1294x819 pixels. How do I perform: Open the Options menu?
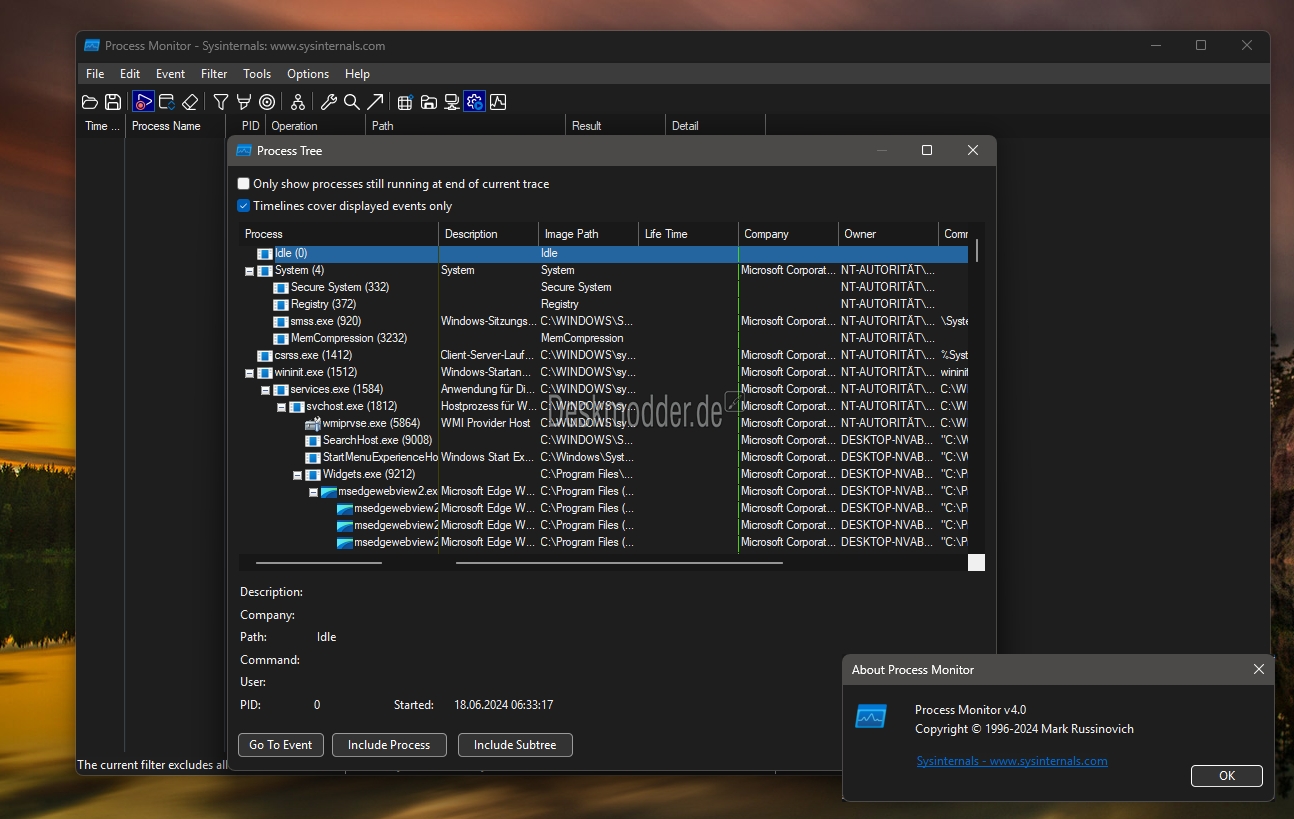[x=308, y=74]
